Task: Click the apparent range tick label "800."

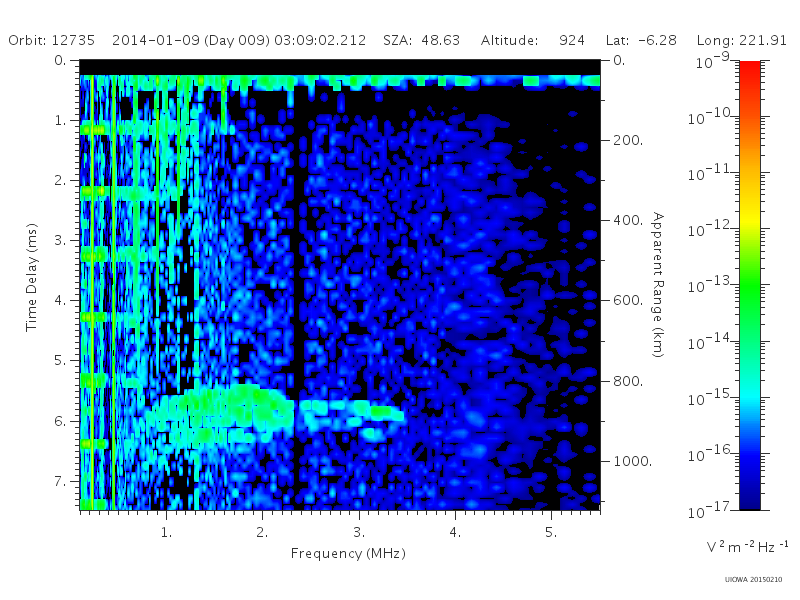Action: pos(628,381)
